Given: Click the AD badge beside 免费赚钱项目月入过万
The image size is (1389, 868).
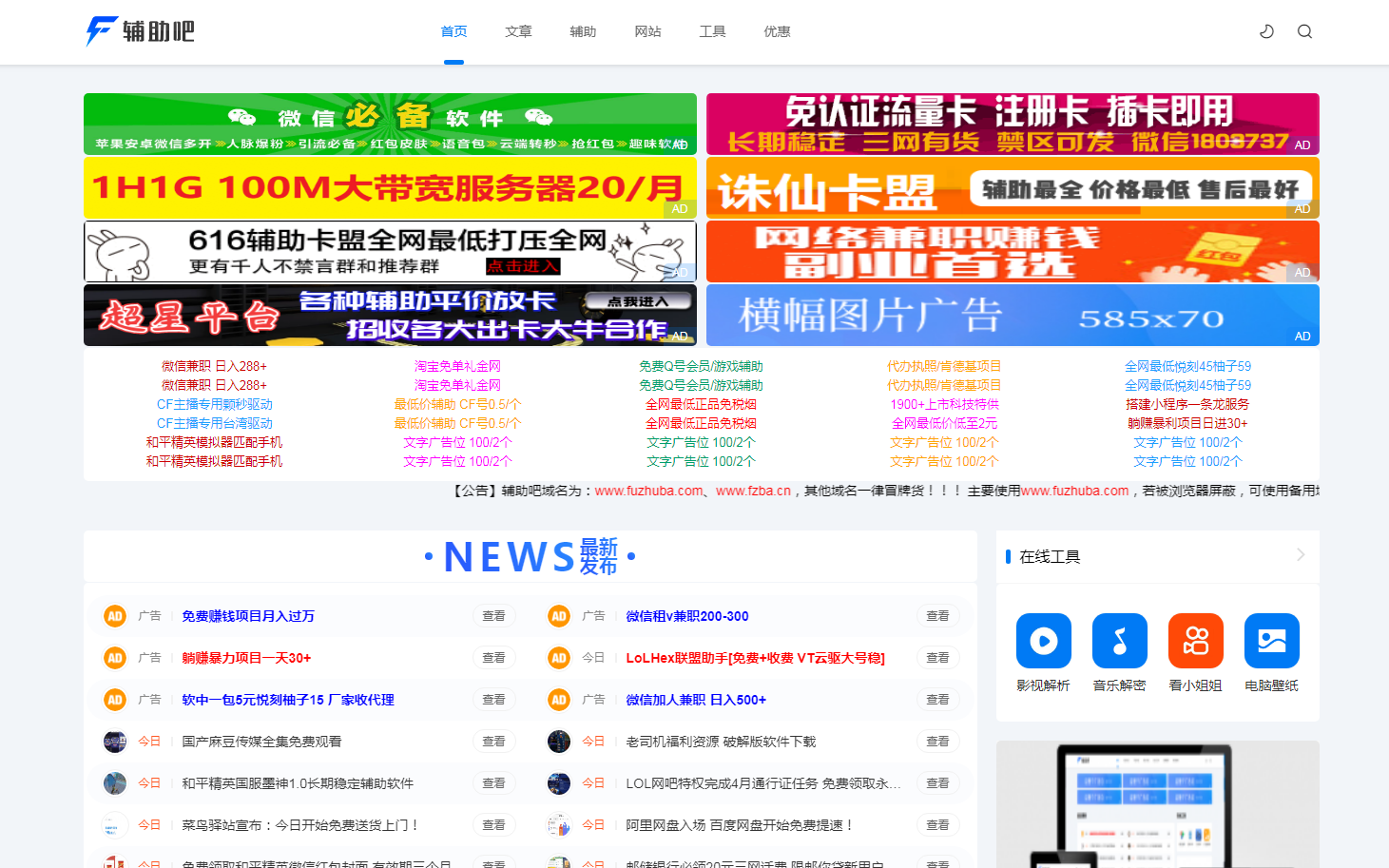Looking at the screenshot, I should pyautogui.click(x=115, y=616).
